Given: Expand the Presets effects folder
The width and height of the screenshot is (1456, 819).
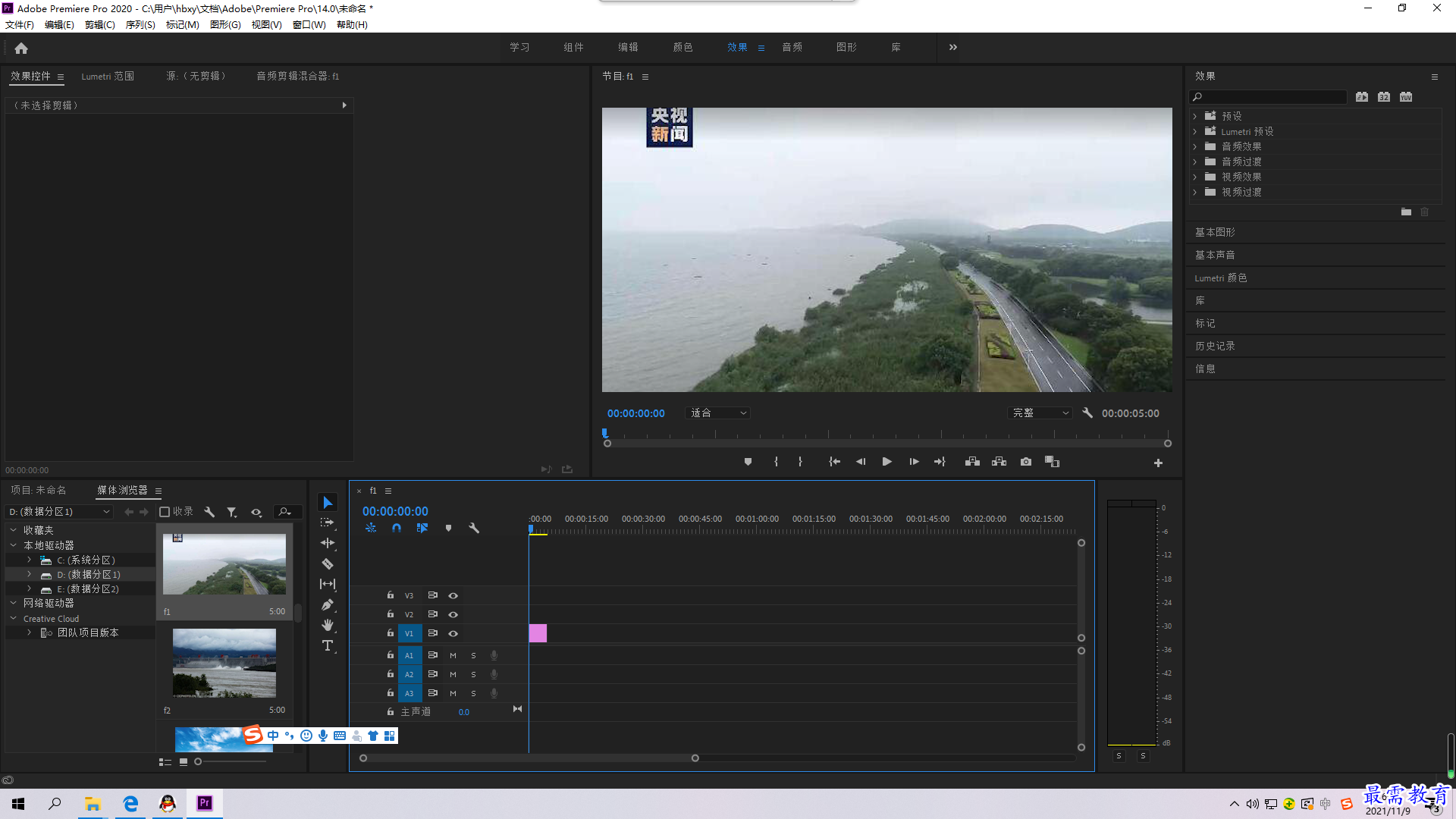Looking at the screenshot, I should pyautogui.click(x=1194, y=116).
